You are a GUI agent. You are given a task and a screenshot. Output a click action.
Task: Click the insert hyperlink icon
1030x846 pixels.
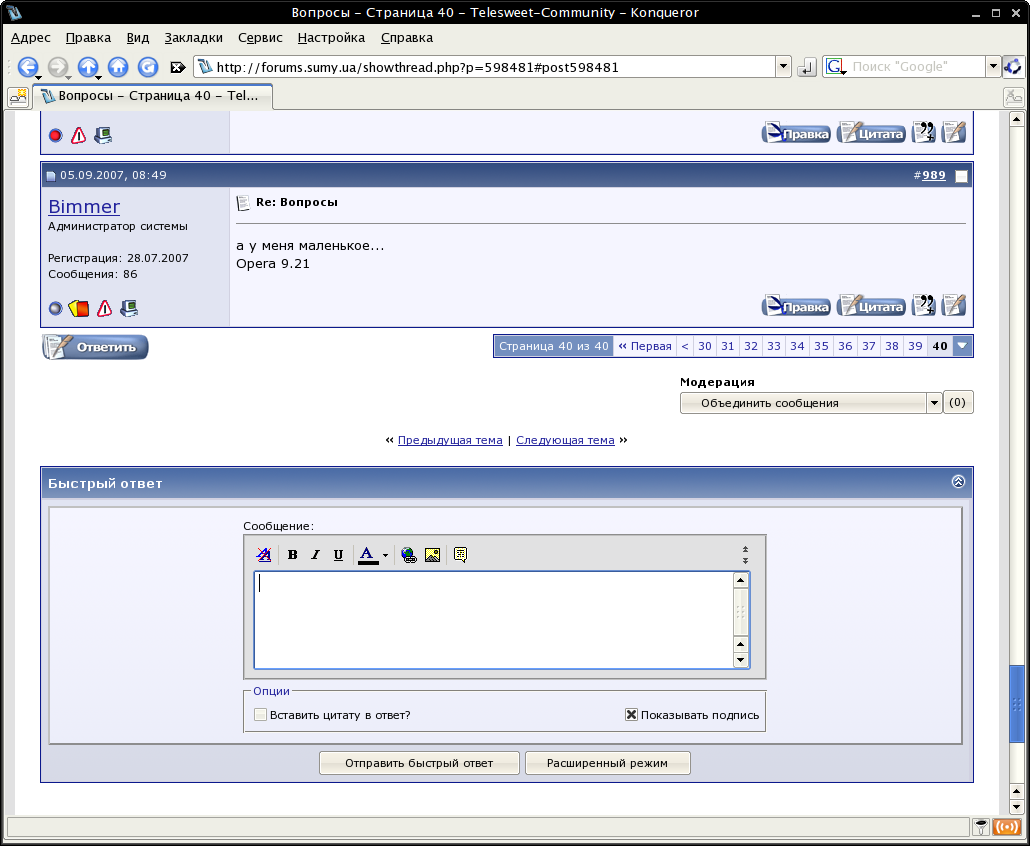point(409,555)
